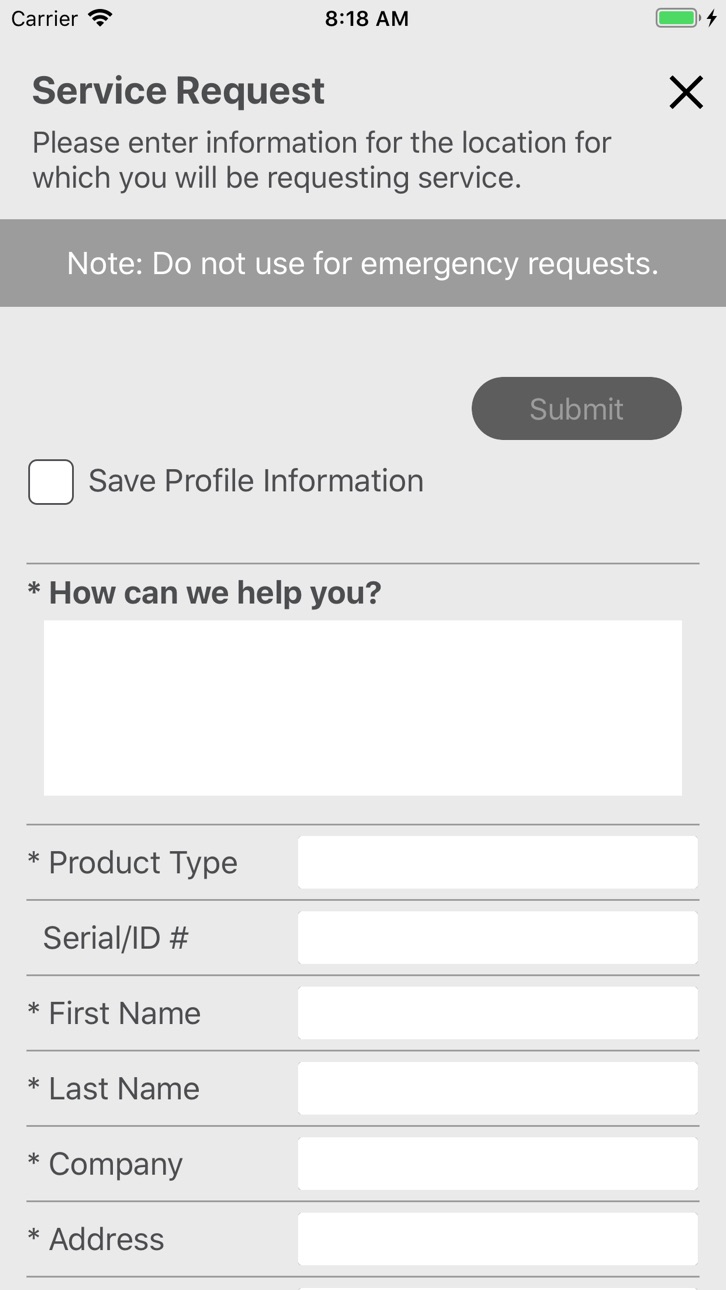Enable the Save Profile Information checkbox
Image resolution: width=726 pixels, height=1290 pixels.
click(51, 482)
